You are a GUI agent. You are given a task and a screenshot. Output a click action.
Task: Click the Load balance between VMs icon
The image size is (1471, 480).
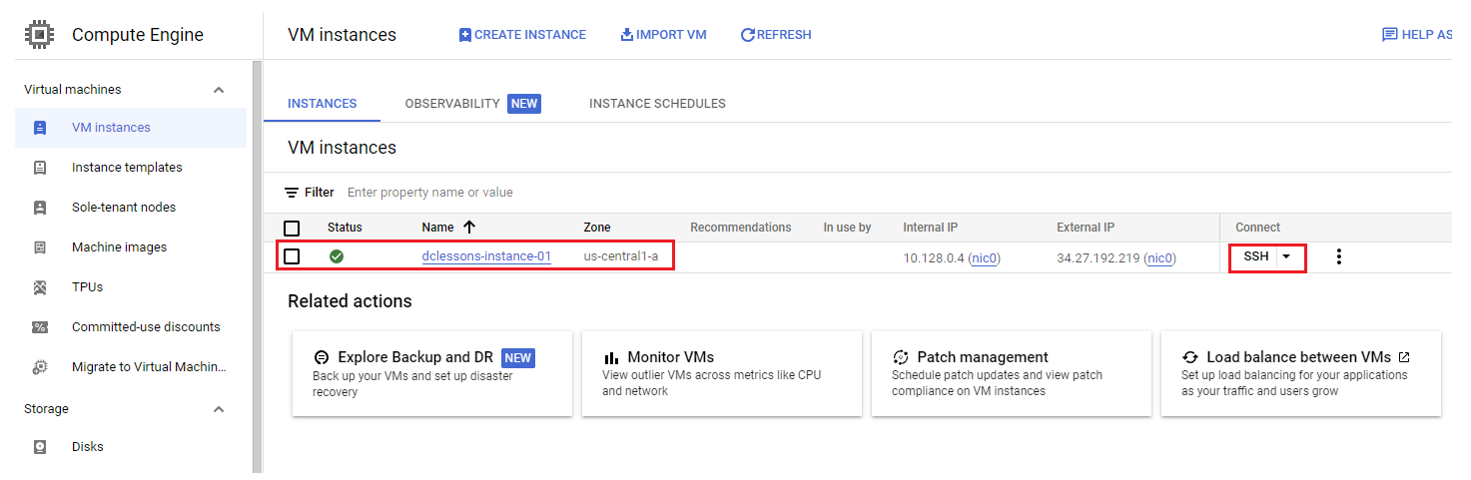(1190, 357)
